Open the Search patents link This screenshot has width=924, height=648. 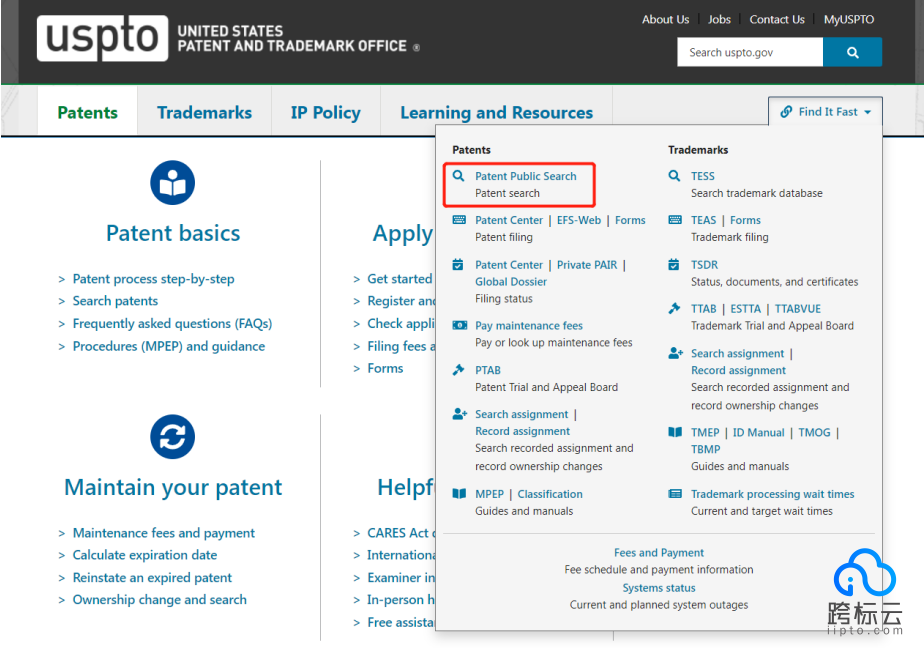click(x=115, y=301)
